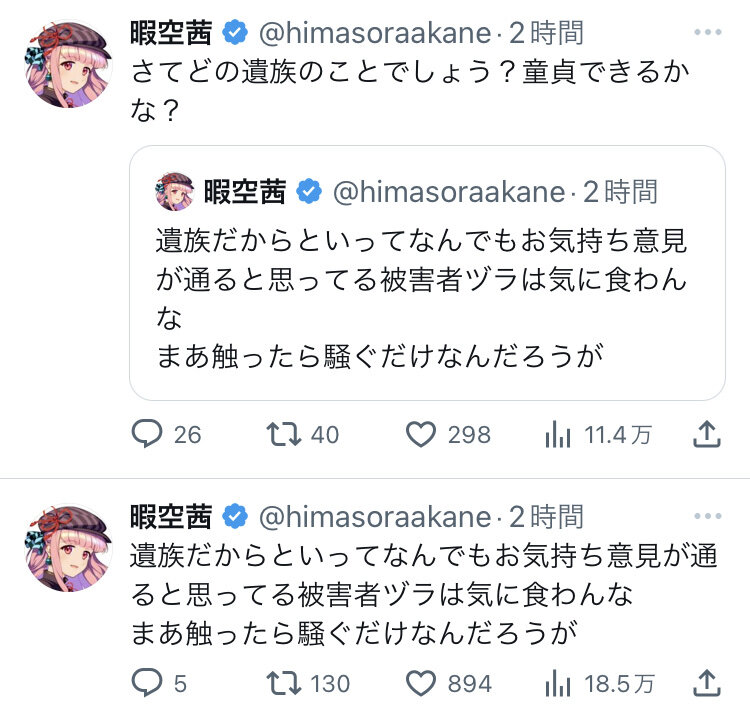Image resolution: width=750 pixels, height=725 pixels.
Task: Reply to the first tweet with 26 replies
Action: tap(147, 434)
